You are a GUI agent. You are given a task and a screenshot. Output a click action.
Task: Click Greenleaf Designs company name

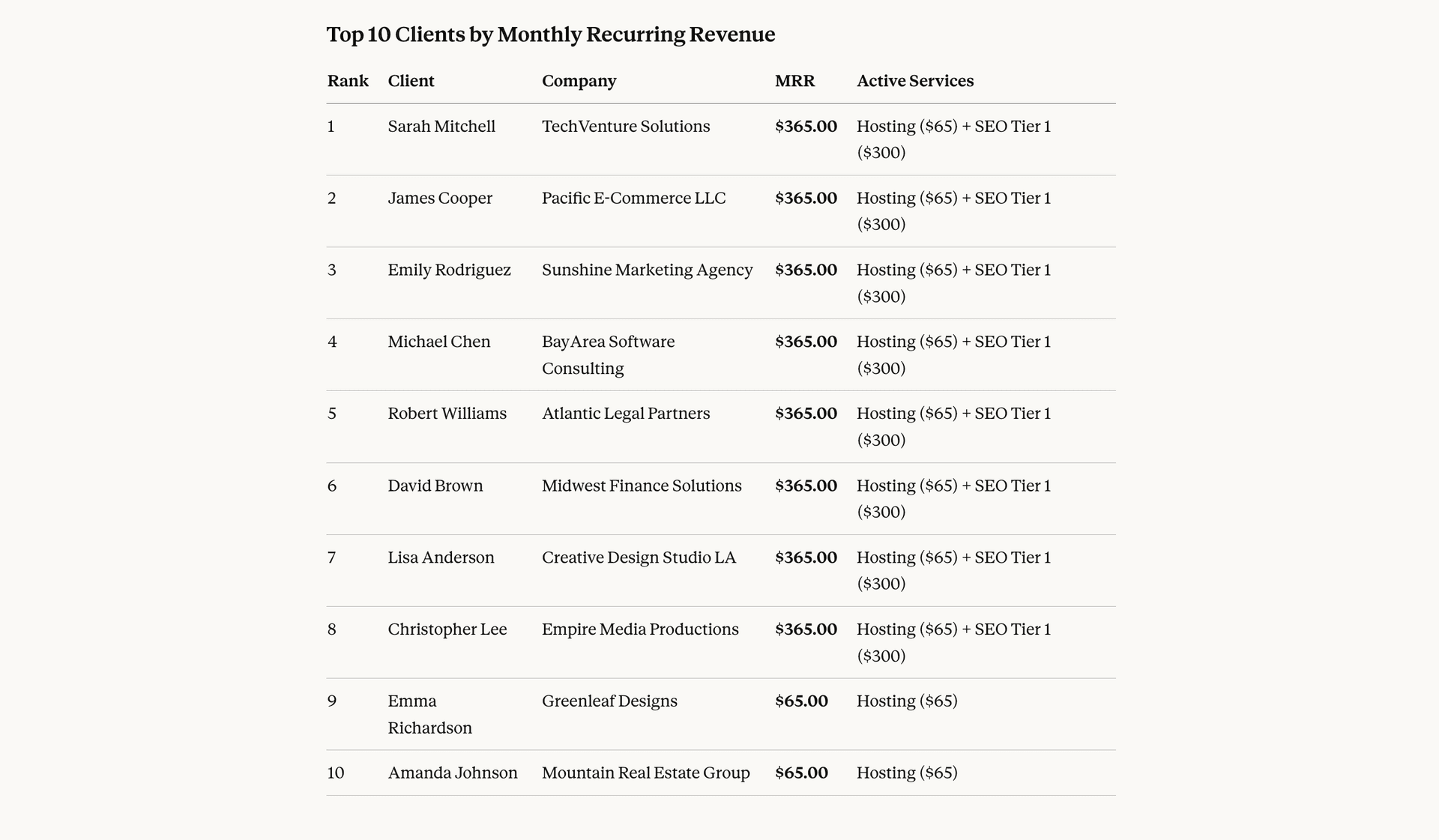[609, 701]
